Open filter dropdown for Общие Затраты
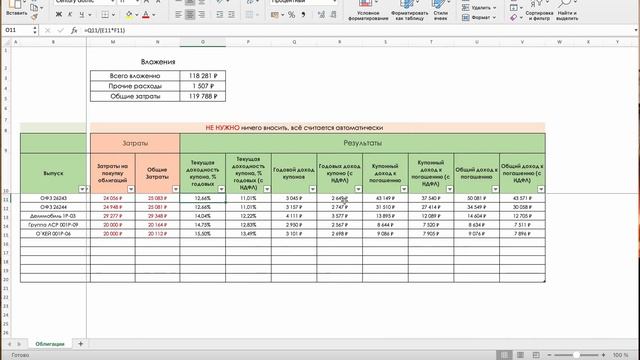This screenshot has height=360, width=640. [x=176, y=189]
